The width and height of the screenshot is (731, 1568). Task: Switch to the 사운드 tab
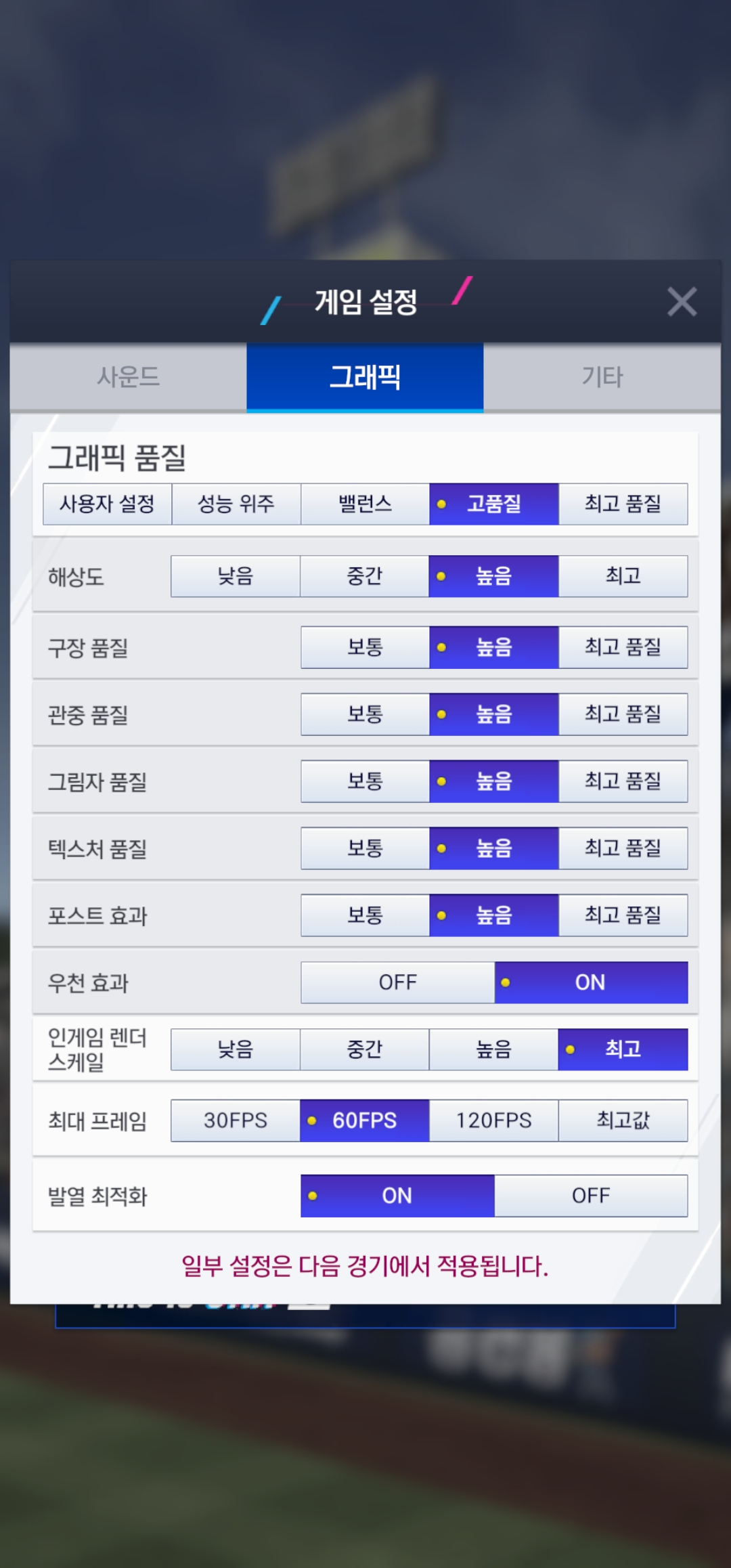tap(128, 377)
